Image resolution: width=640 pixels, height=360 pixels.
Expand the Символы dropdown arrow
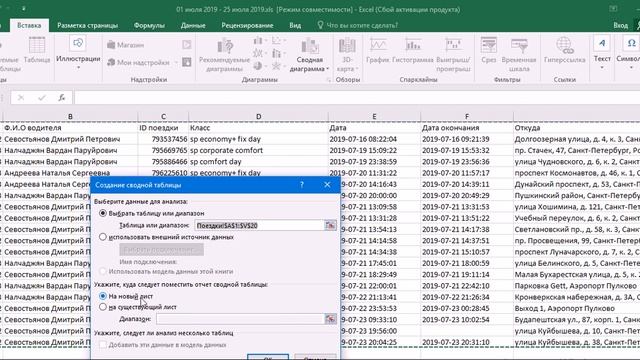(x=631, y=68)
